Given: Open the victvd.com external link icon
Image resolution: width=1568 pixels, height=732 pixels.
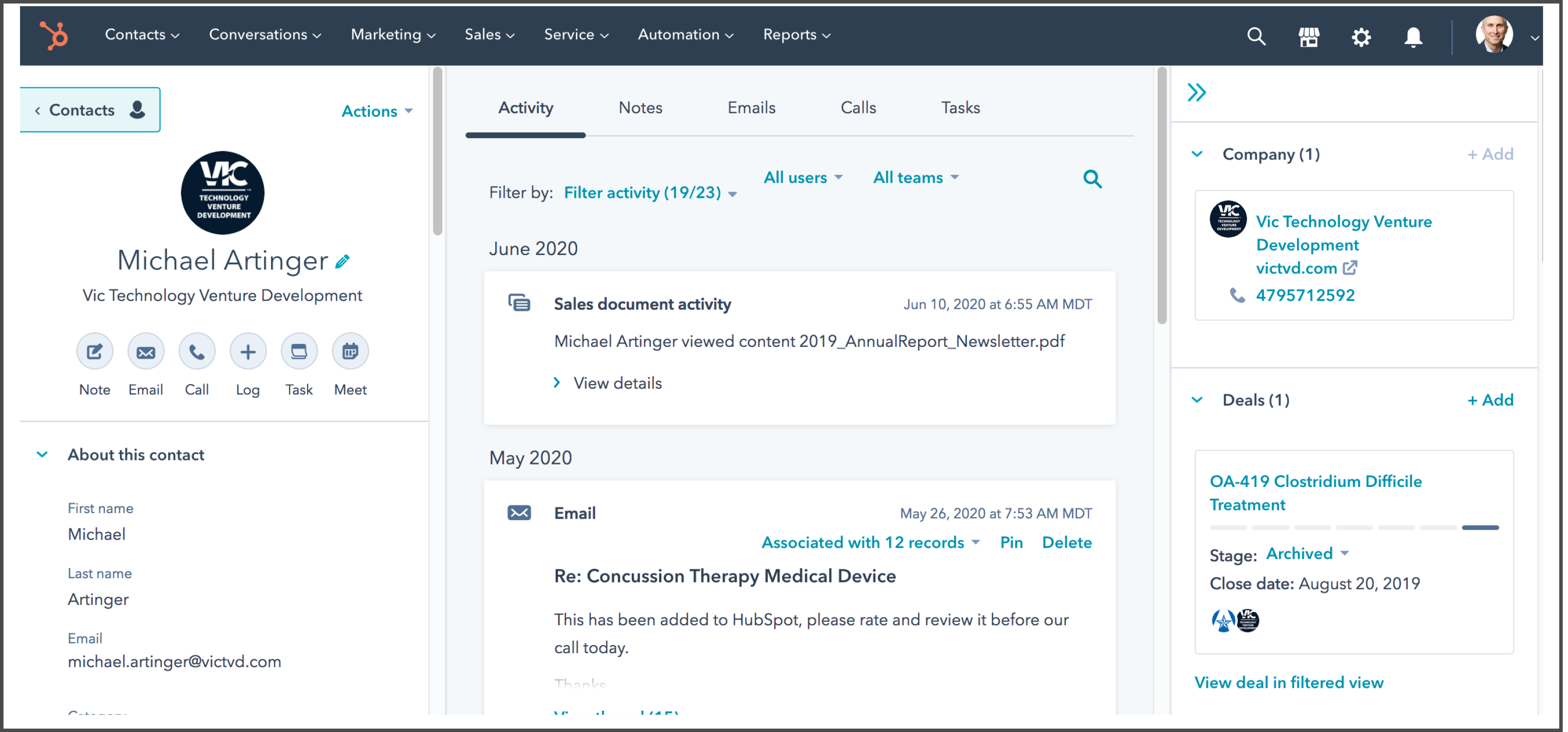Looking at the screenshot, I should 1350,268.
